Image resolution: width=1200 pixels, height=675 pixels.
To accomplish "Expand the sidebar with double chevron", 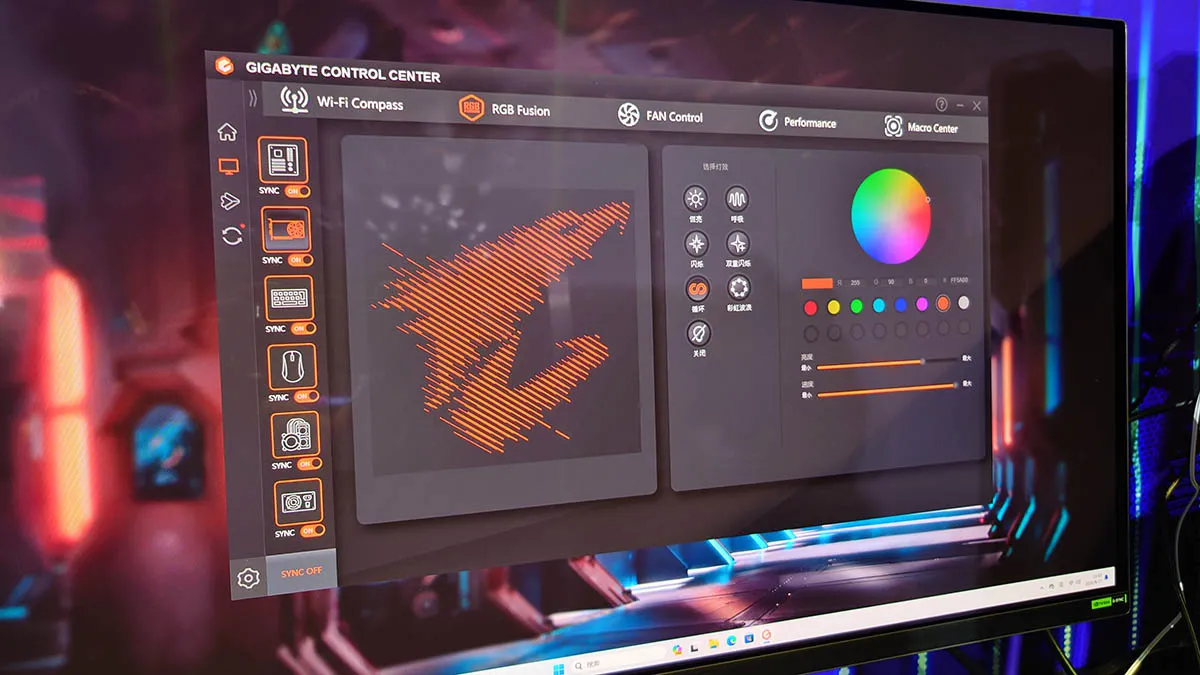I will tap(253, 97).
